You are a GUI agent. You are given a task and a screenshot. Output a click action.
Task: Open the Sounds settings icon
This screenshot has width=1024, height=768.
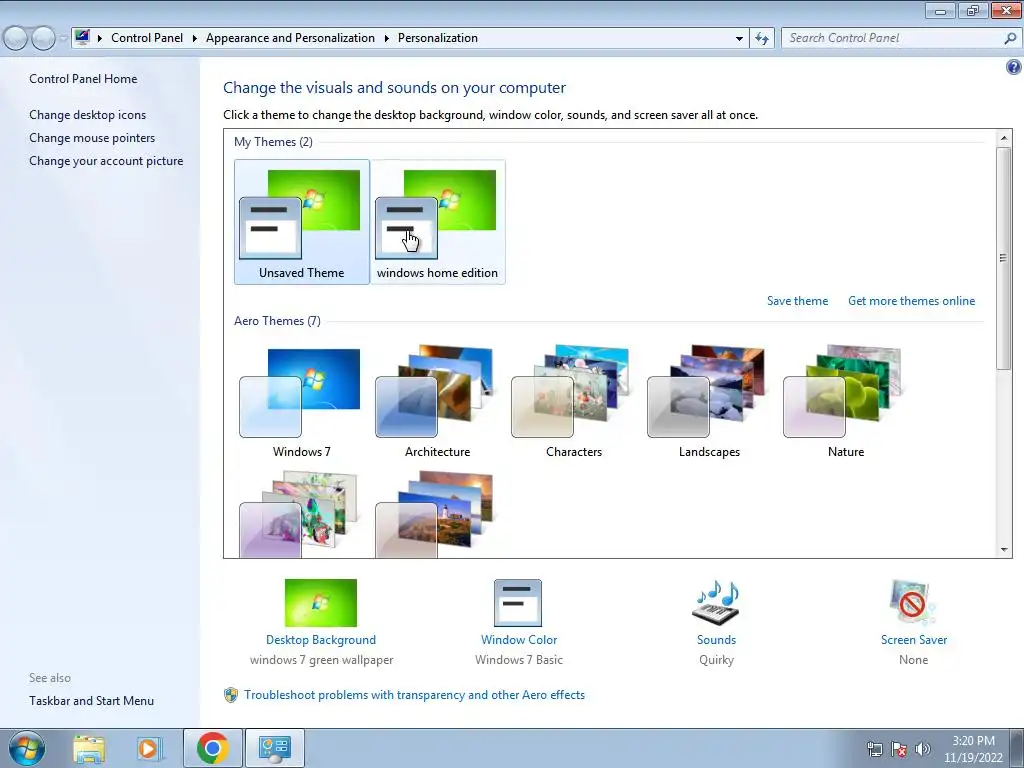coord(716,603)
